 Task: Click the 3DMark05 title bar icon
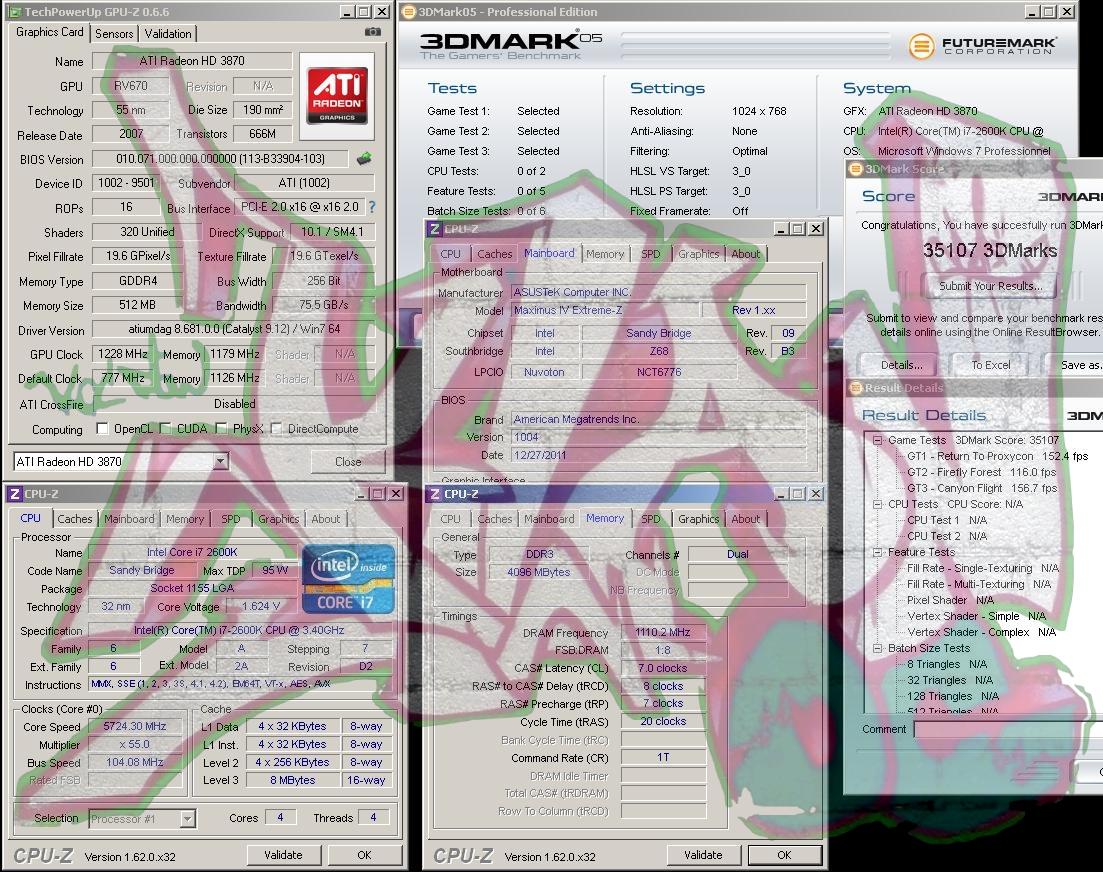pos(408,11)
